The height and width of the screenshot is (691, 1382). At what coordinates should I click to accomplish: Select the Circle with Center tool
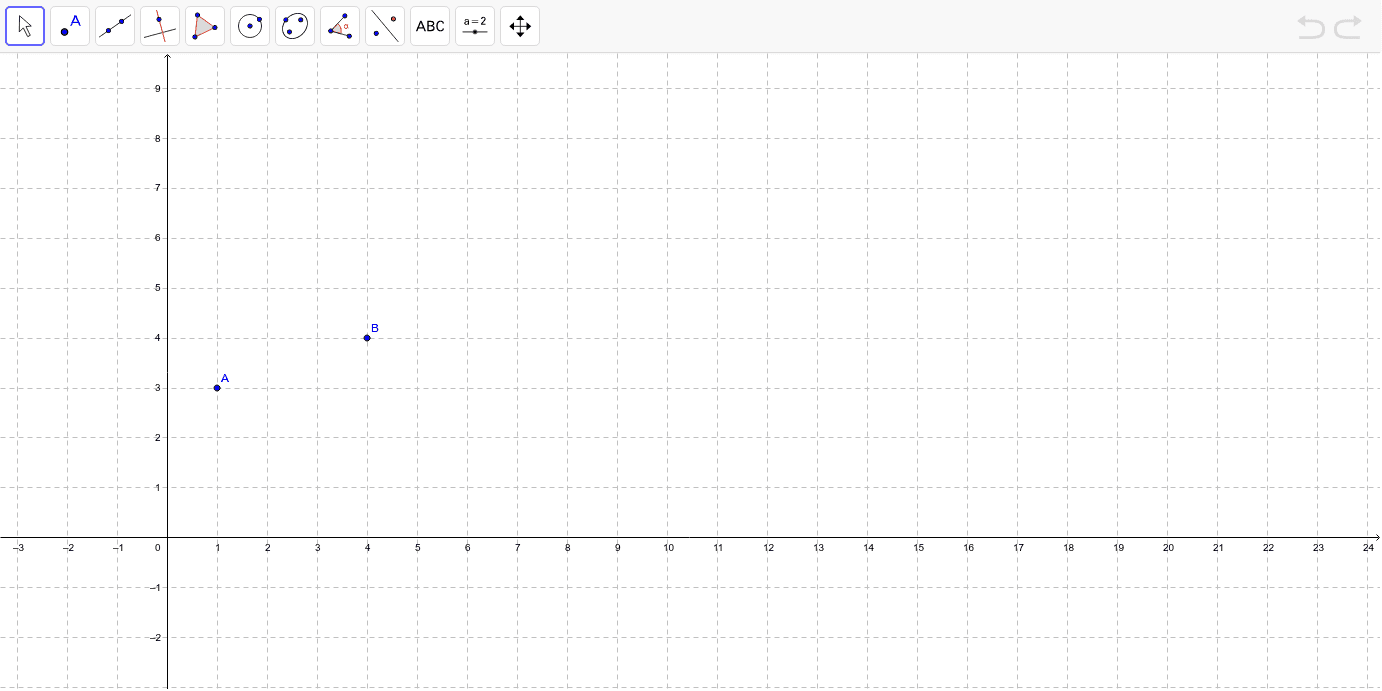click(250, 26)
